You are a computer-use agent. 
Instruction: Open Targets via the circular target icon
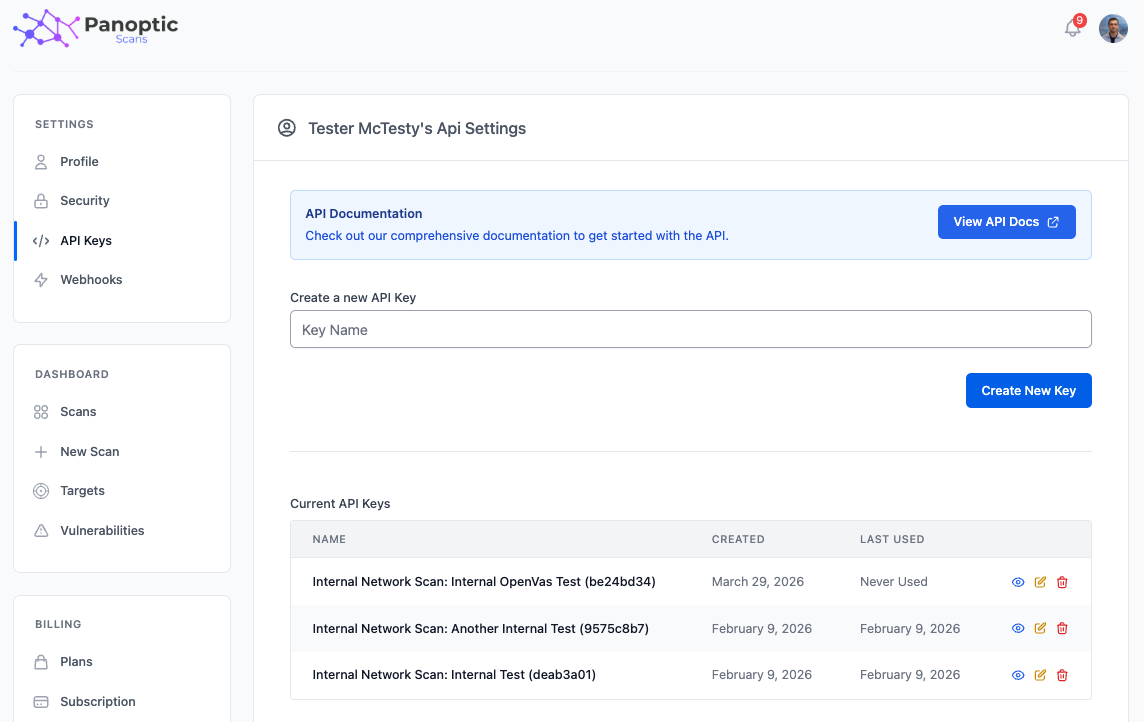(41, 490)
